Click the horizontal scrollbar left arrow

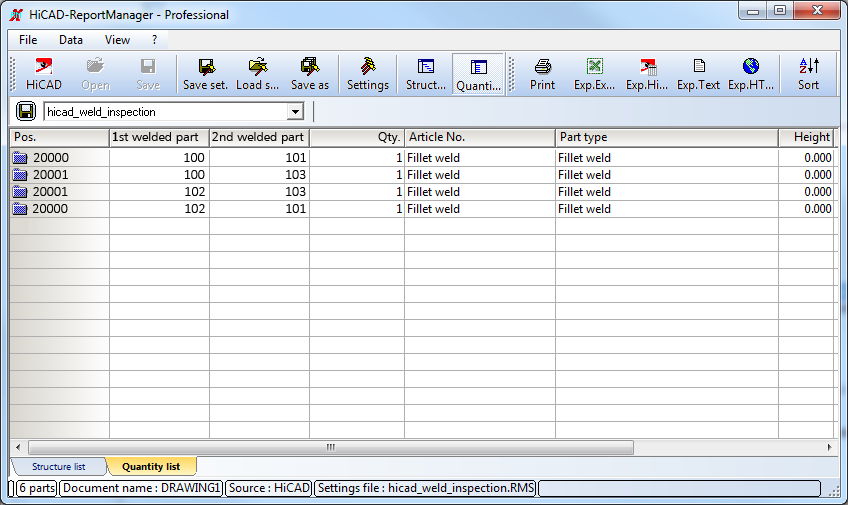(x=18, y=447)
